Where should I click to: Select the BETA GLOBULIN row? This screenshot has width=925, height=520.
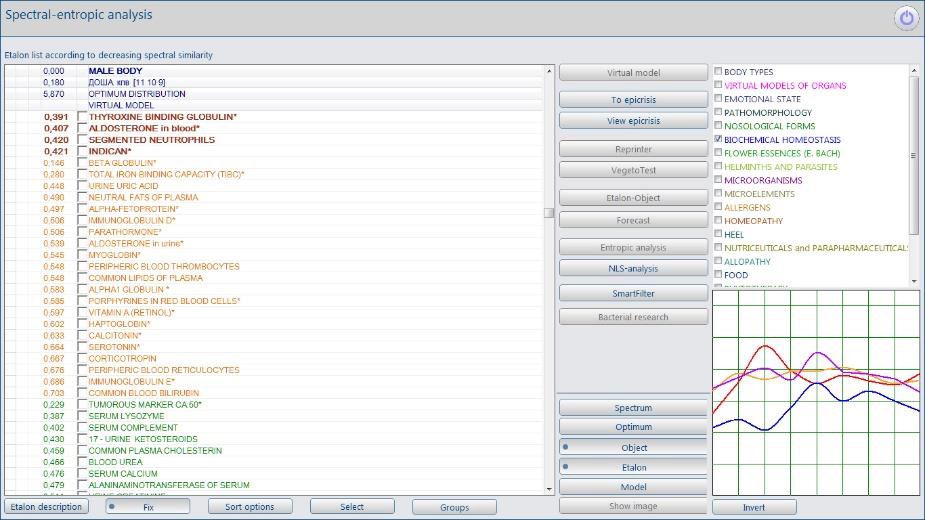274,163
